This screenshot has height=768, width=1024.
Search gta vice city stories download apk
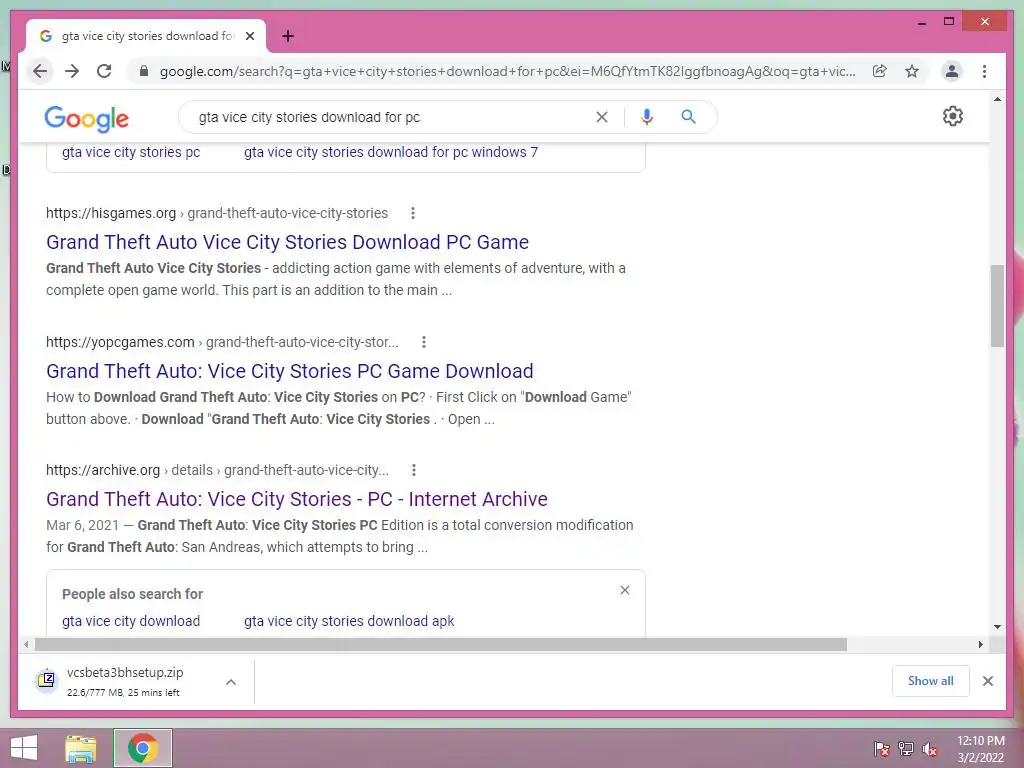click(x=349, y=621)
